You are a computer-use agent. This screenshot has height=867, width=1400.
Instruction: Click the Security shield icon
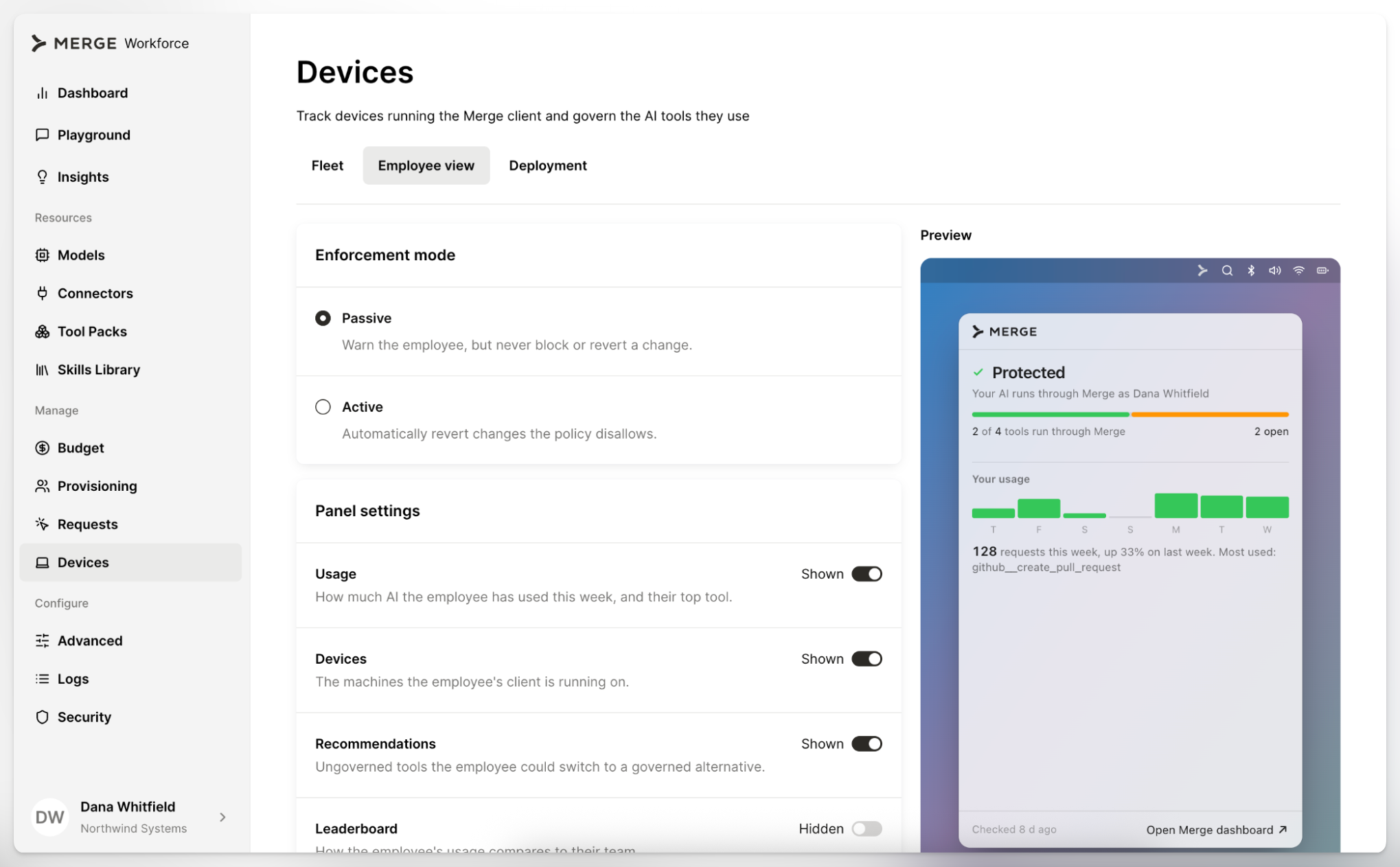coord(42,717)
